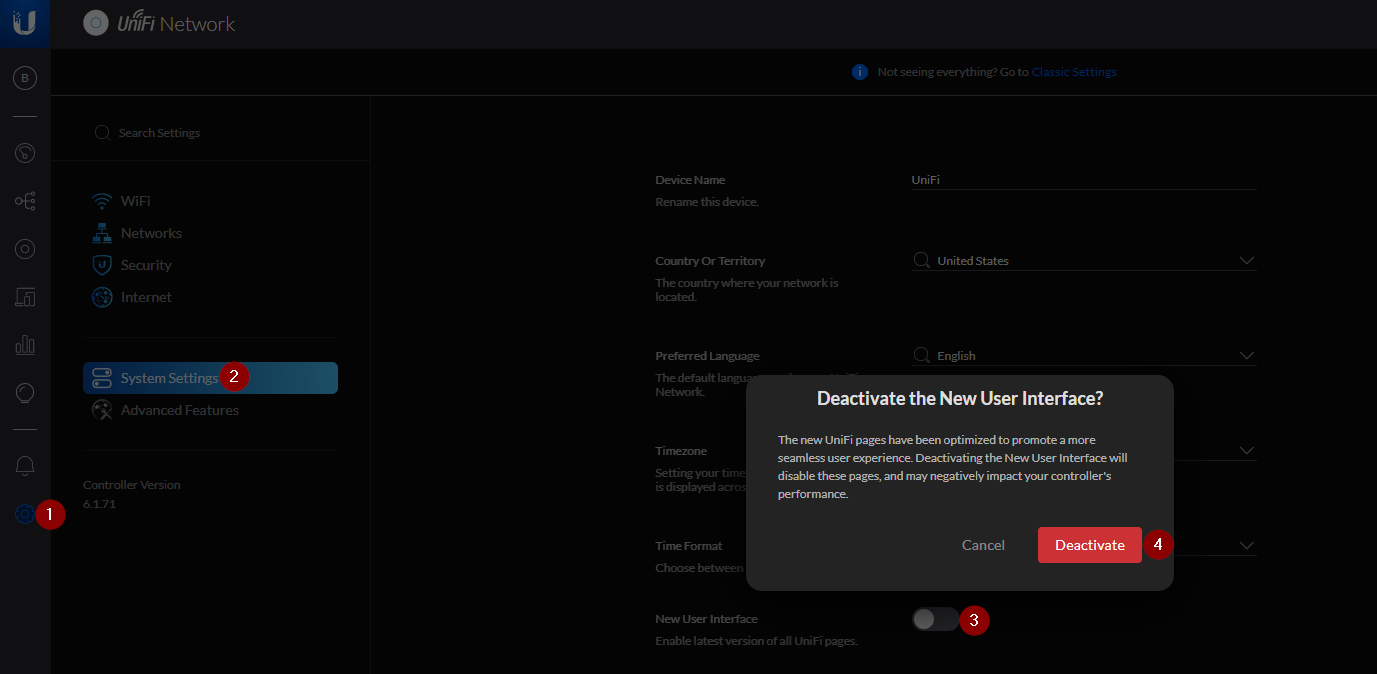Click the red Deactivate button
Image resolution: width=1377 pixels, height=674 pixels.
[1089, 545]
